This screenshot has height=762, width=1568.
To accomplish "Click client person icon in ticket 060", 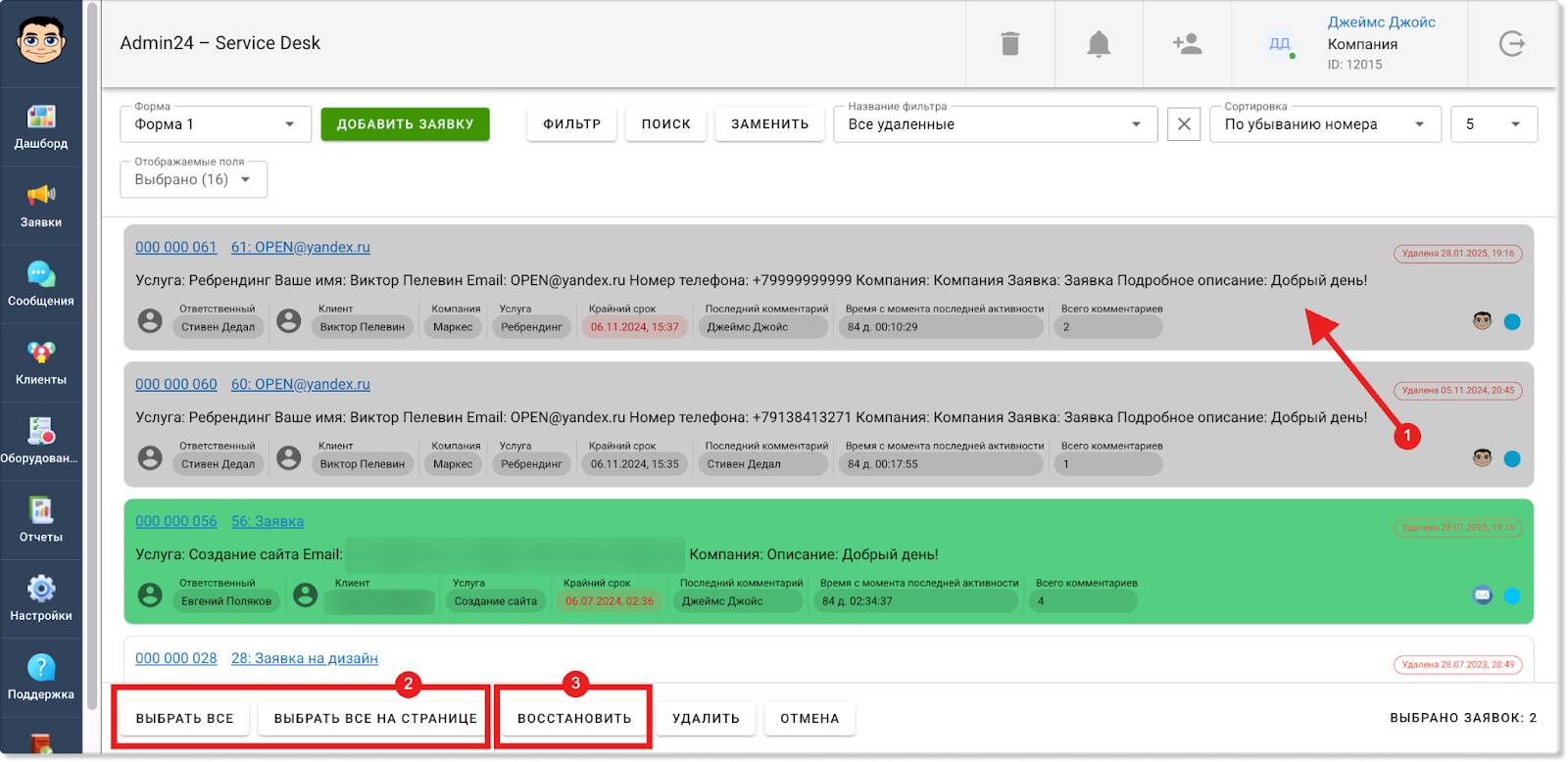I will tap(289, 457).
